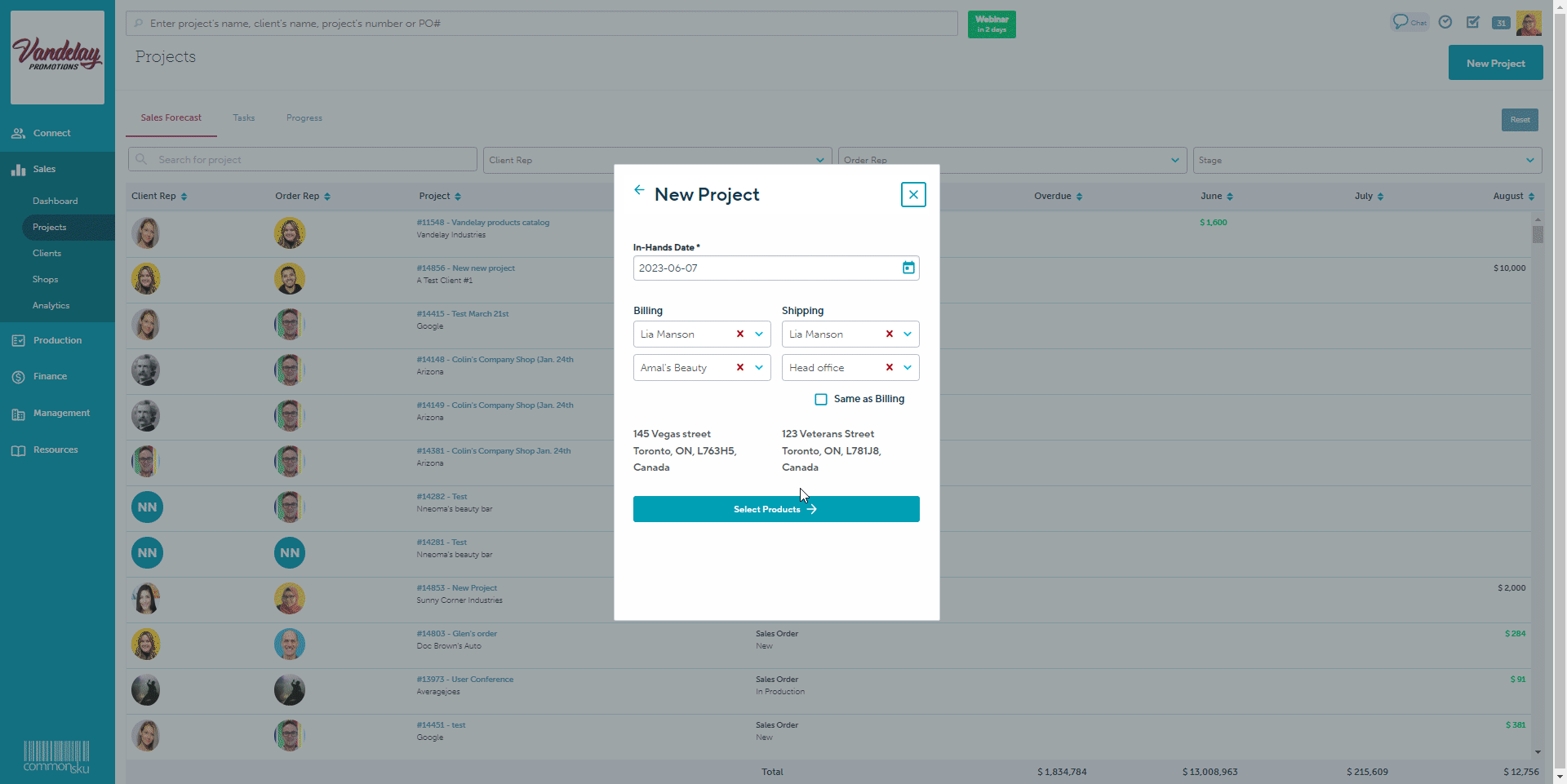Open the tasks checkbox icon in top bar

click(x=1473, y=22)
